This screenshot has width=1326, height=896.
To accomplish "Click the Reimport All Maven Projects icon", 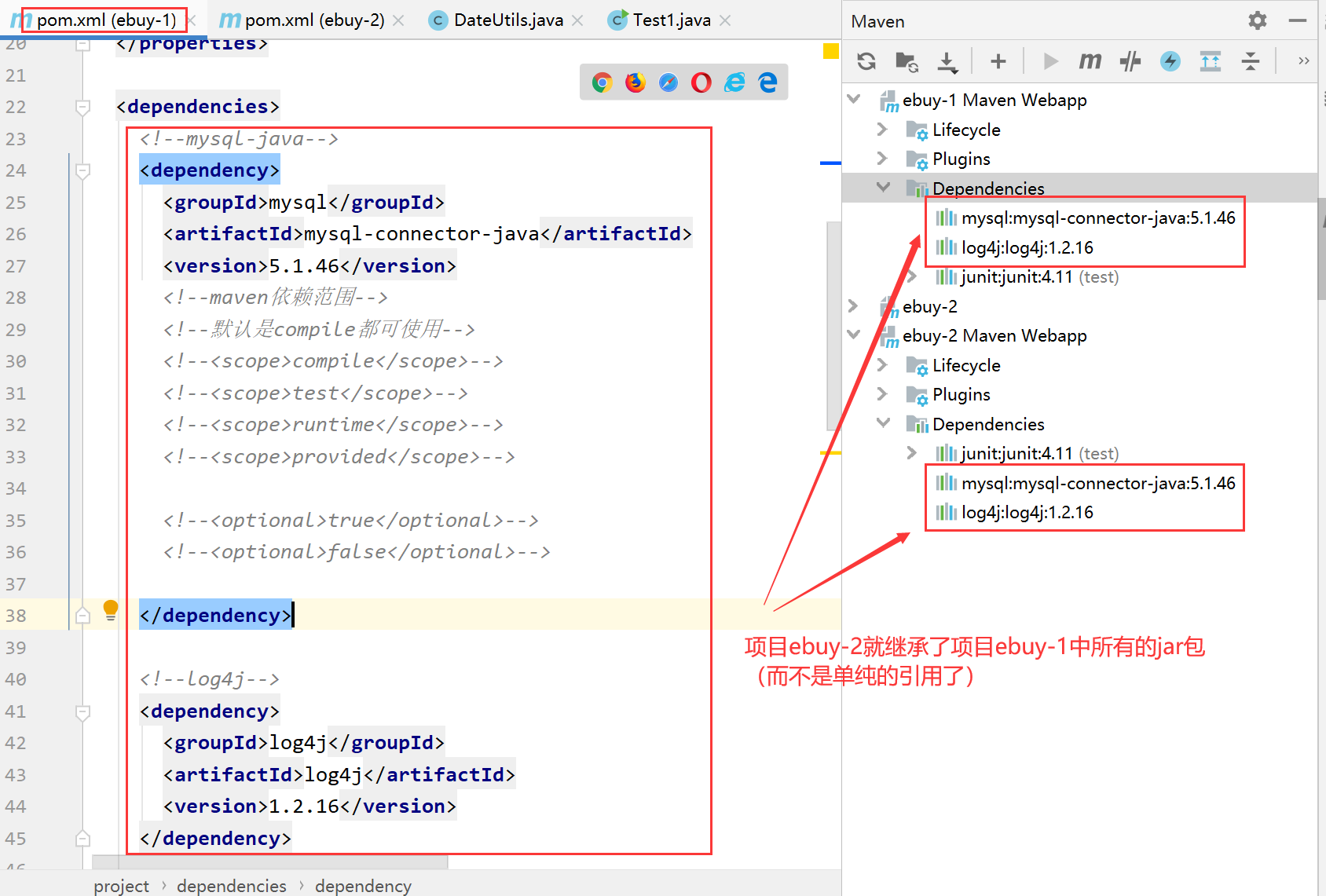I will [866, 61].
